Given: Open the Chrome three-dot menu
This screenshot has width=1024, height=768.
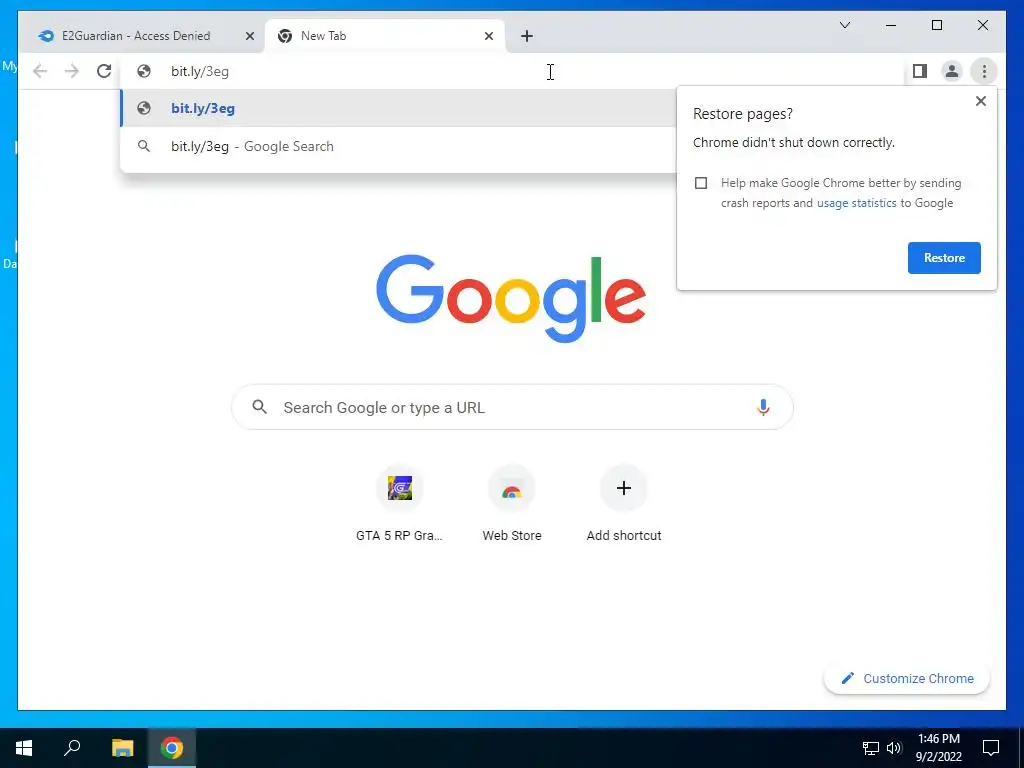Looking at the screenshot, I should click(984, 71).
